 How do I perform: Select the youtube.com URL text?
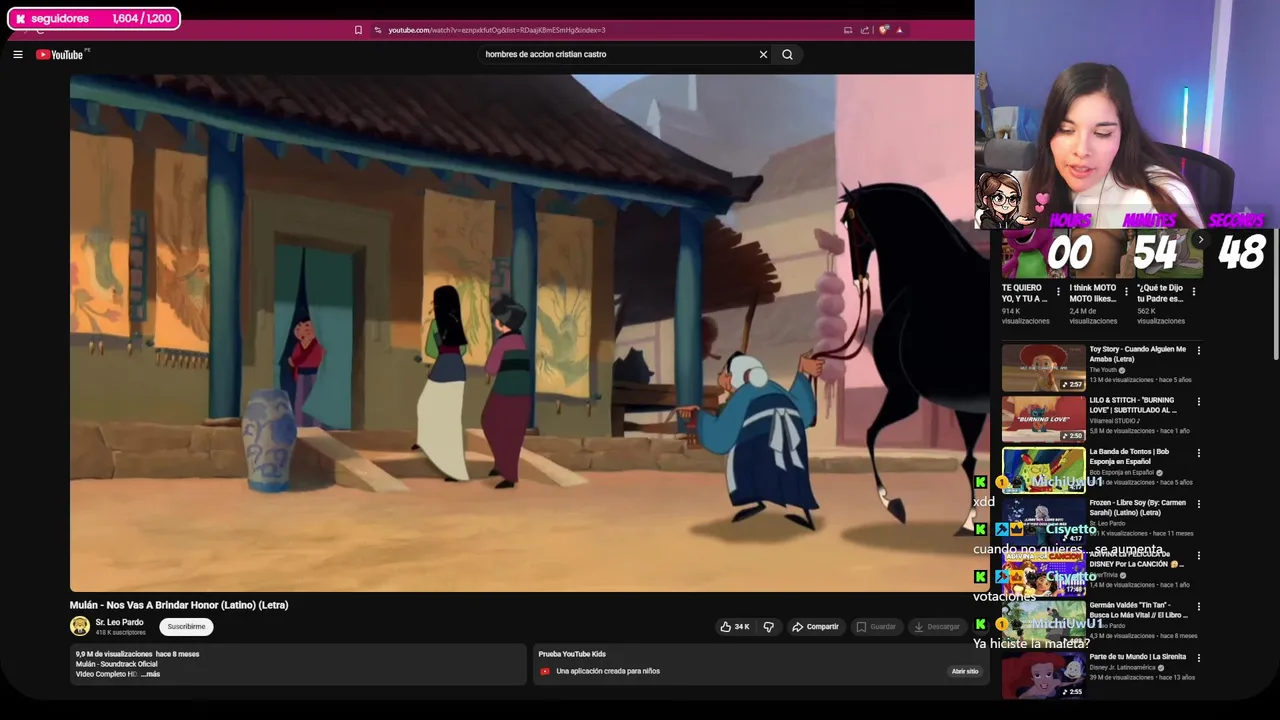[x=496, y=30]
